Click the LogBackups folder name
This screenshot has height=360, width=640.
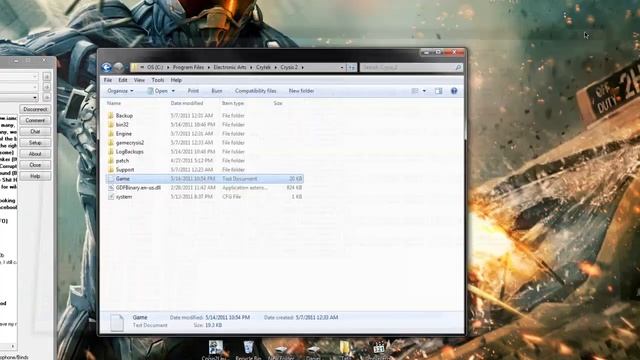point(130,151)
